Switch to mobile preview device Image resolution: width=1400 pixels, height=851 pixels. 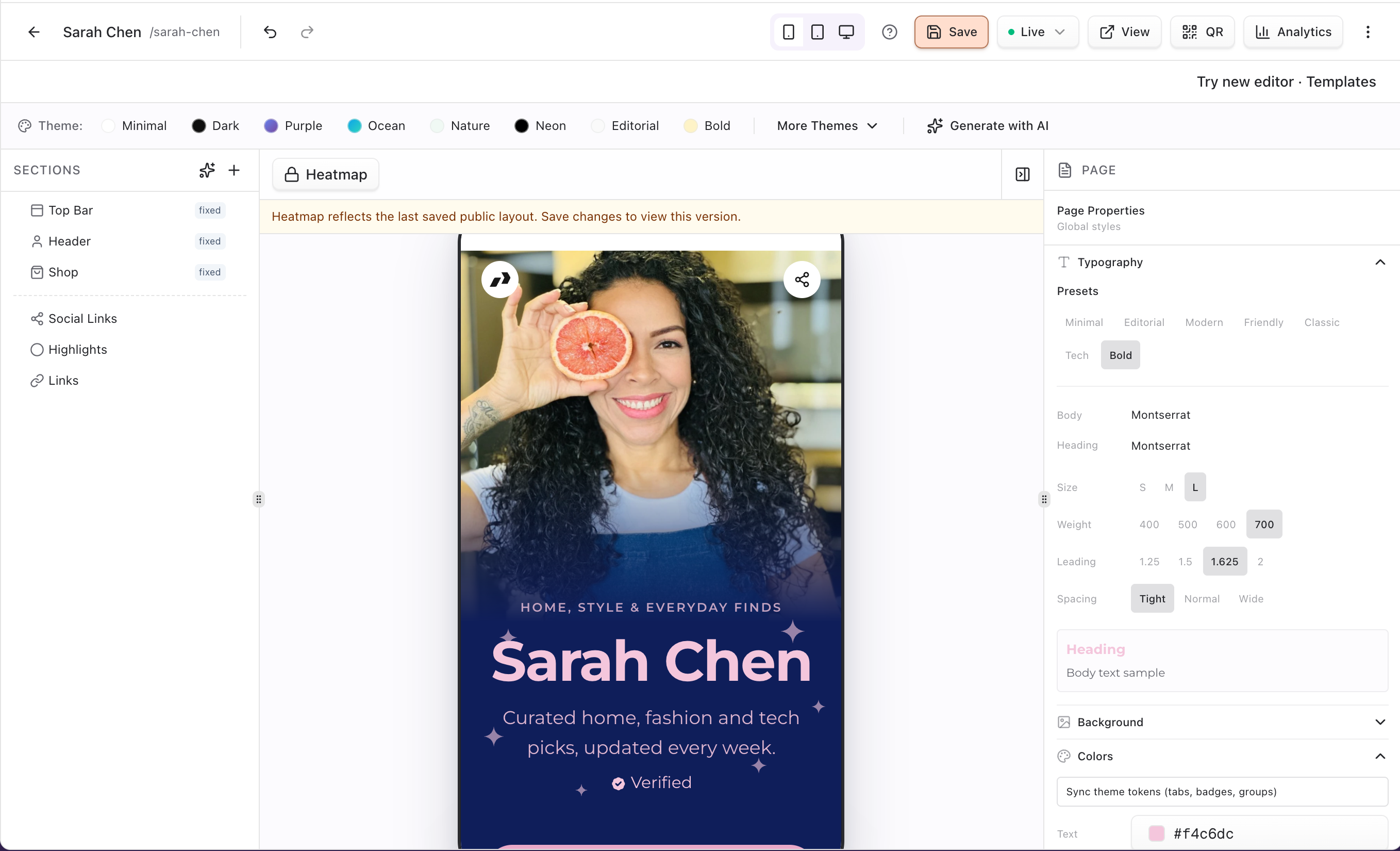tap(788, 32)
